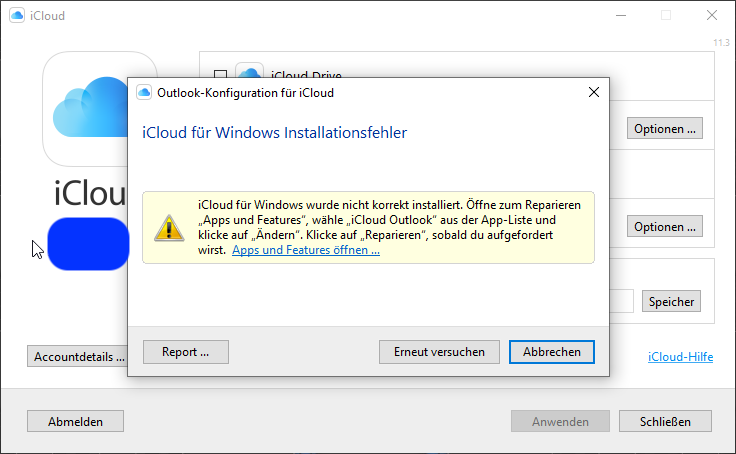Click the Report ... button
This screenshot has height=454, width=736.
[186, 352]
